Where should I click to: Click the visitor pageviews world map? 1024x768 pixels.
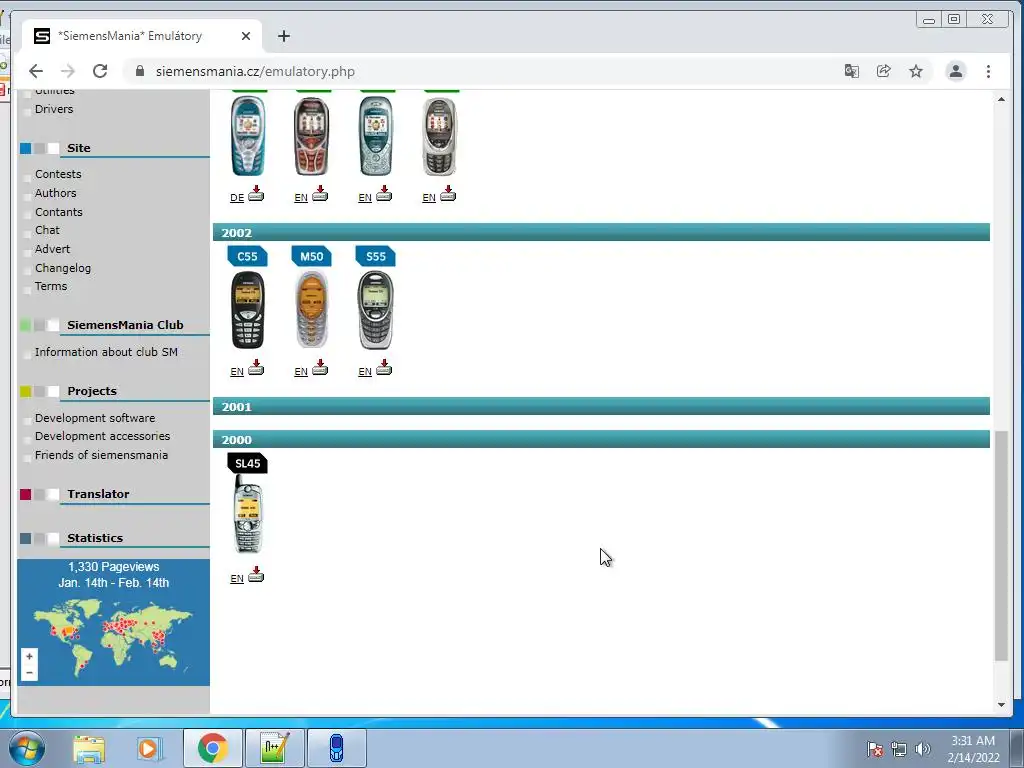[114, 622]
